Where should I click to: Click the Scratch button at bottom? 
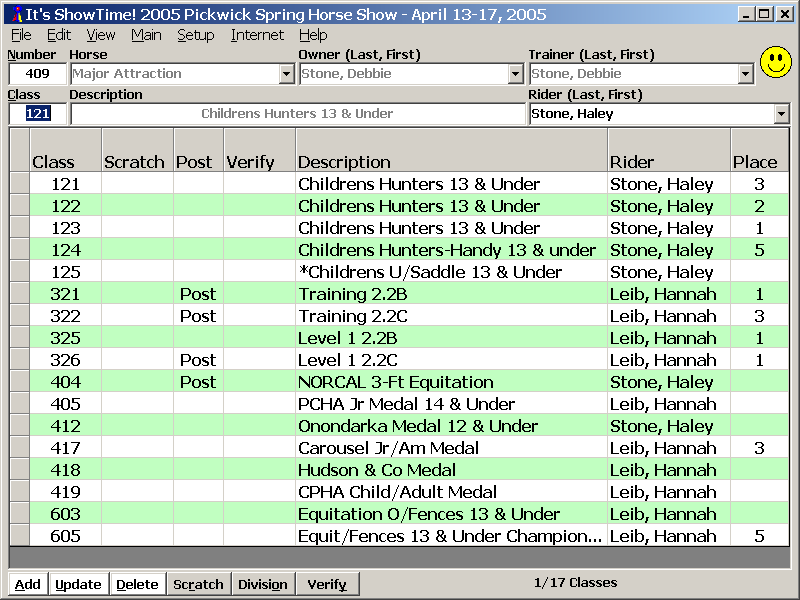click(198, 584)
